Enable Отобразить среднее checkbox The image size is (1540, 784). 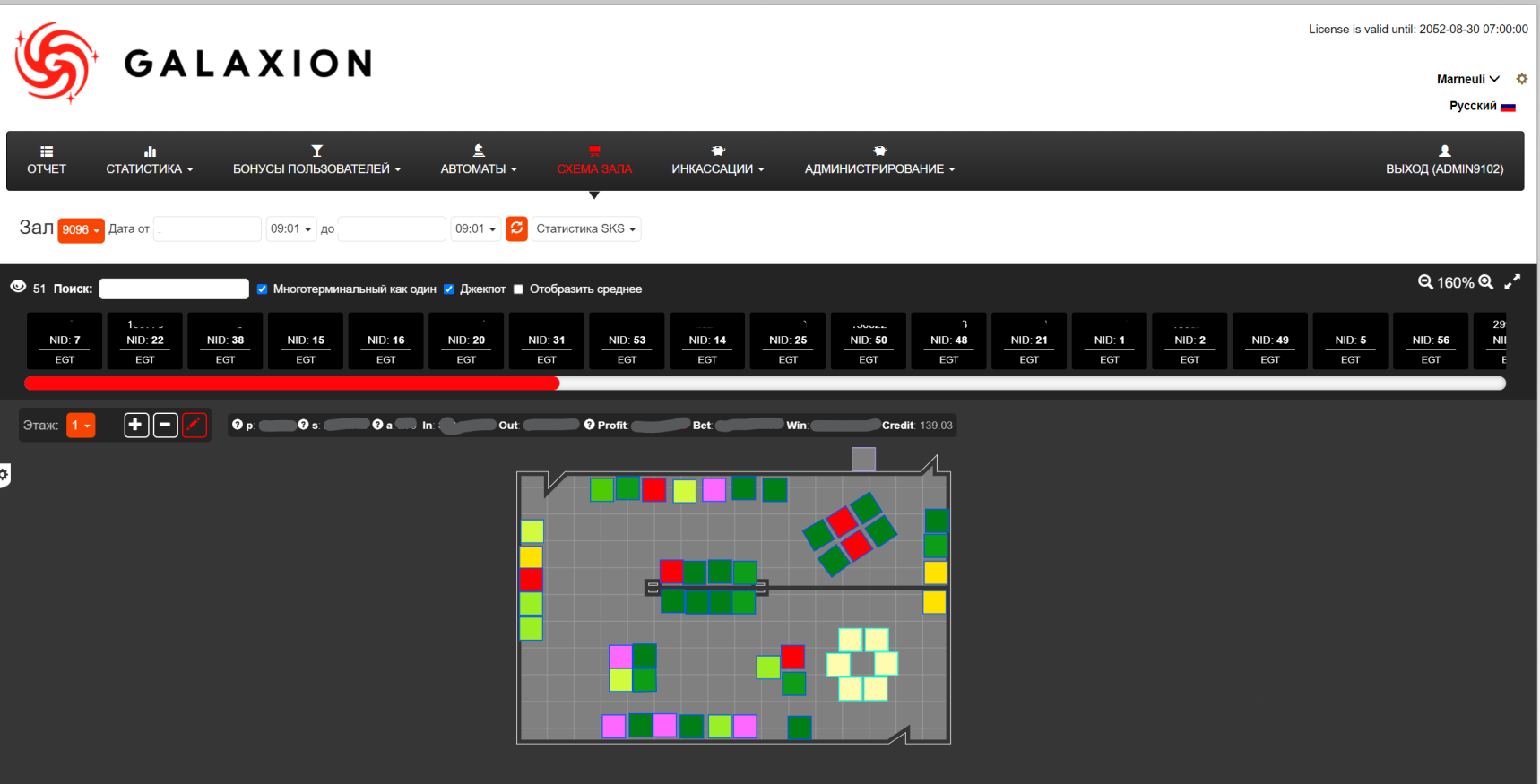point(518,289)
